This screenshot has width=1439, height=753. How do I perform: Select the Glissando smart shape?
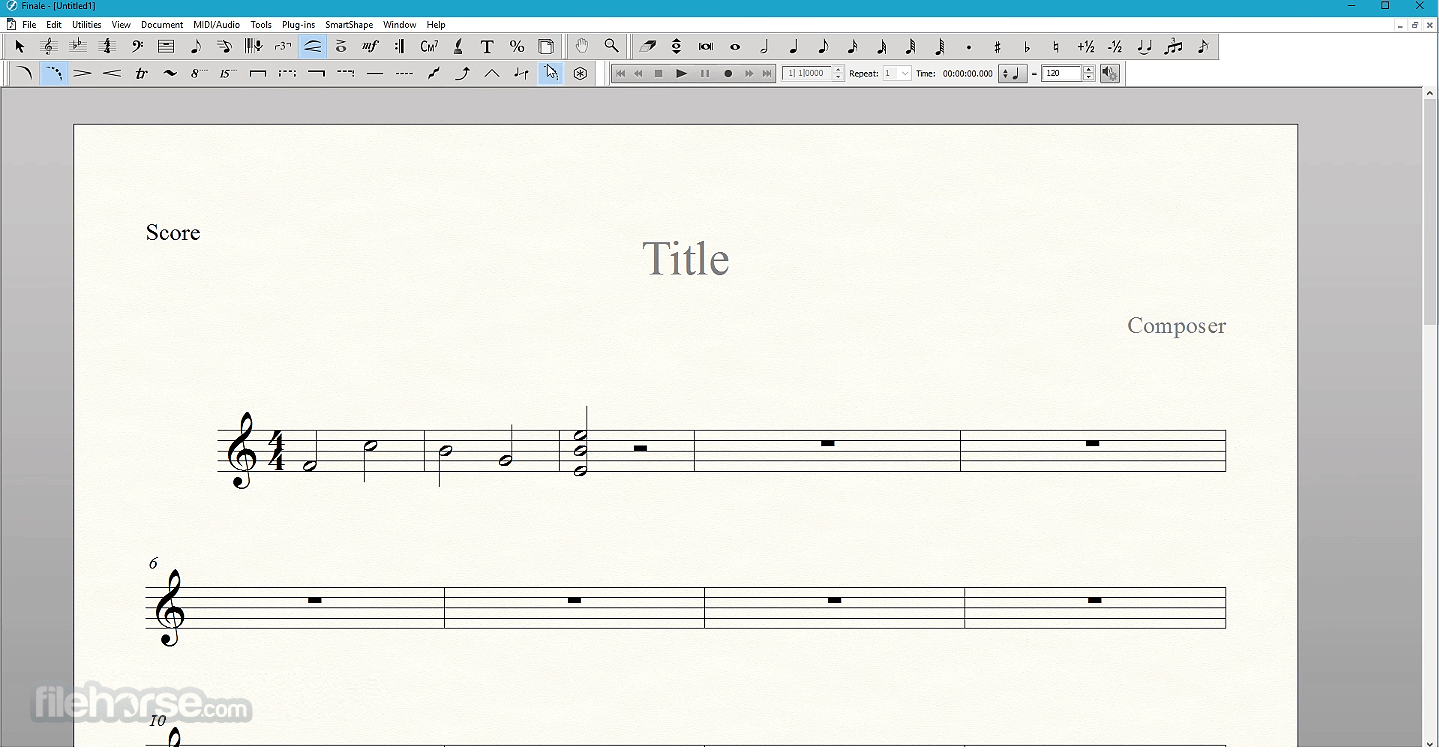433,73
